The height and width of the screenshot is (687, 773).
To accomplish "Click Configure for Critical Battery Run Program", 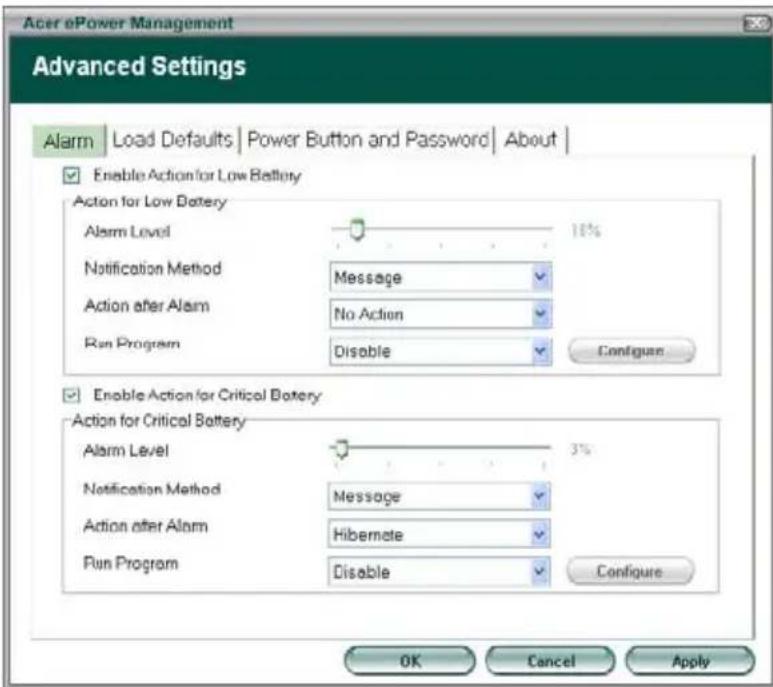I will 630,571.
